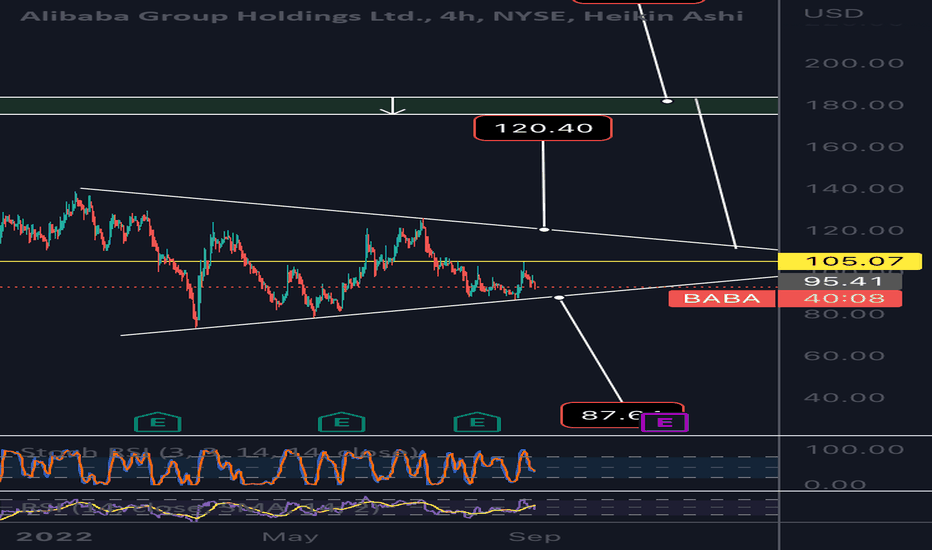Image resolution: width=932 pixels, height=550 pixels.
Task: Click the Alibaba Group Holdings chart title
Action: click(x=382, y=15)
